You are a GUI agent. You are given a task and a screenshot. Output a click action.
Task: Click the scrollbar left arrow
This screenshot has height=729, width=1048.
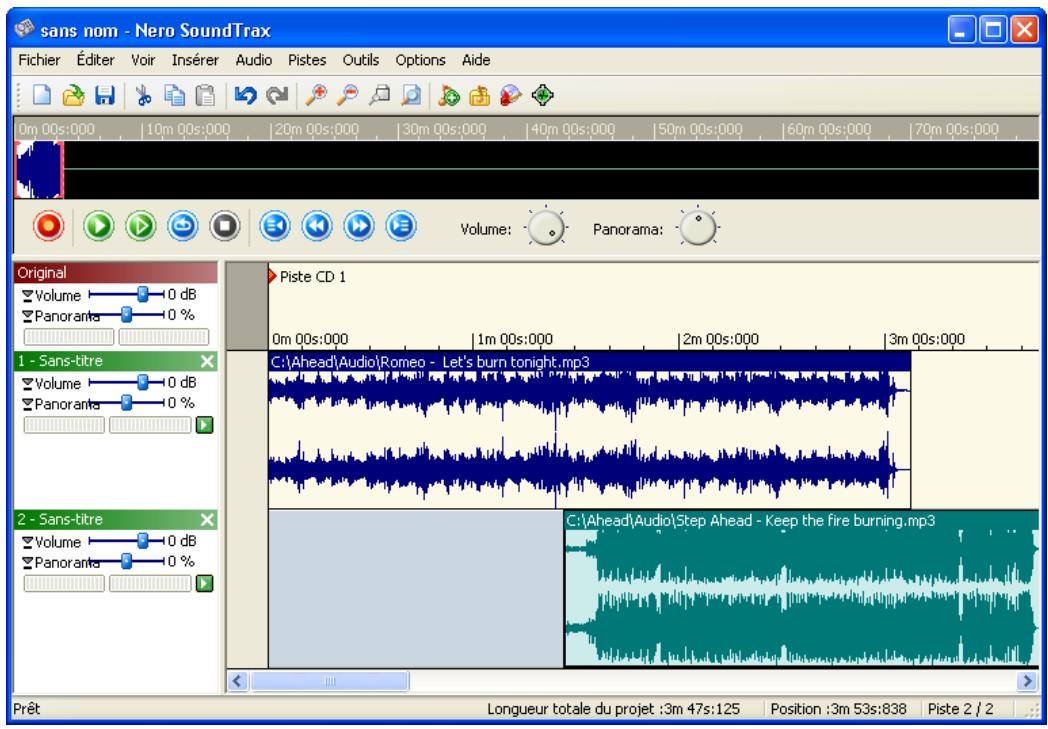point(238,682)
